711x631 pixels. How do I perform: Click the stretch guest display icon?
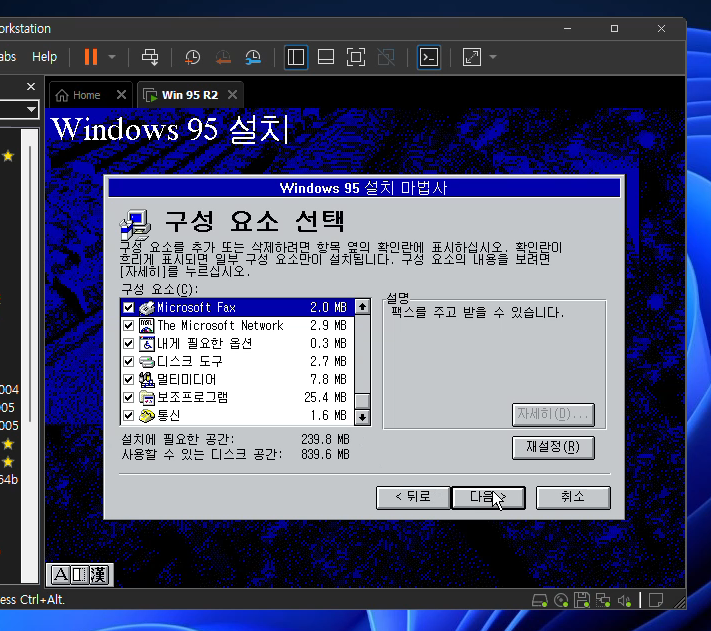pyautogui.click(x=472, y=57)
